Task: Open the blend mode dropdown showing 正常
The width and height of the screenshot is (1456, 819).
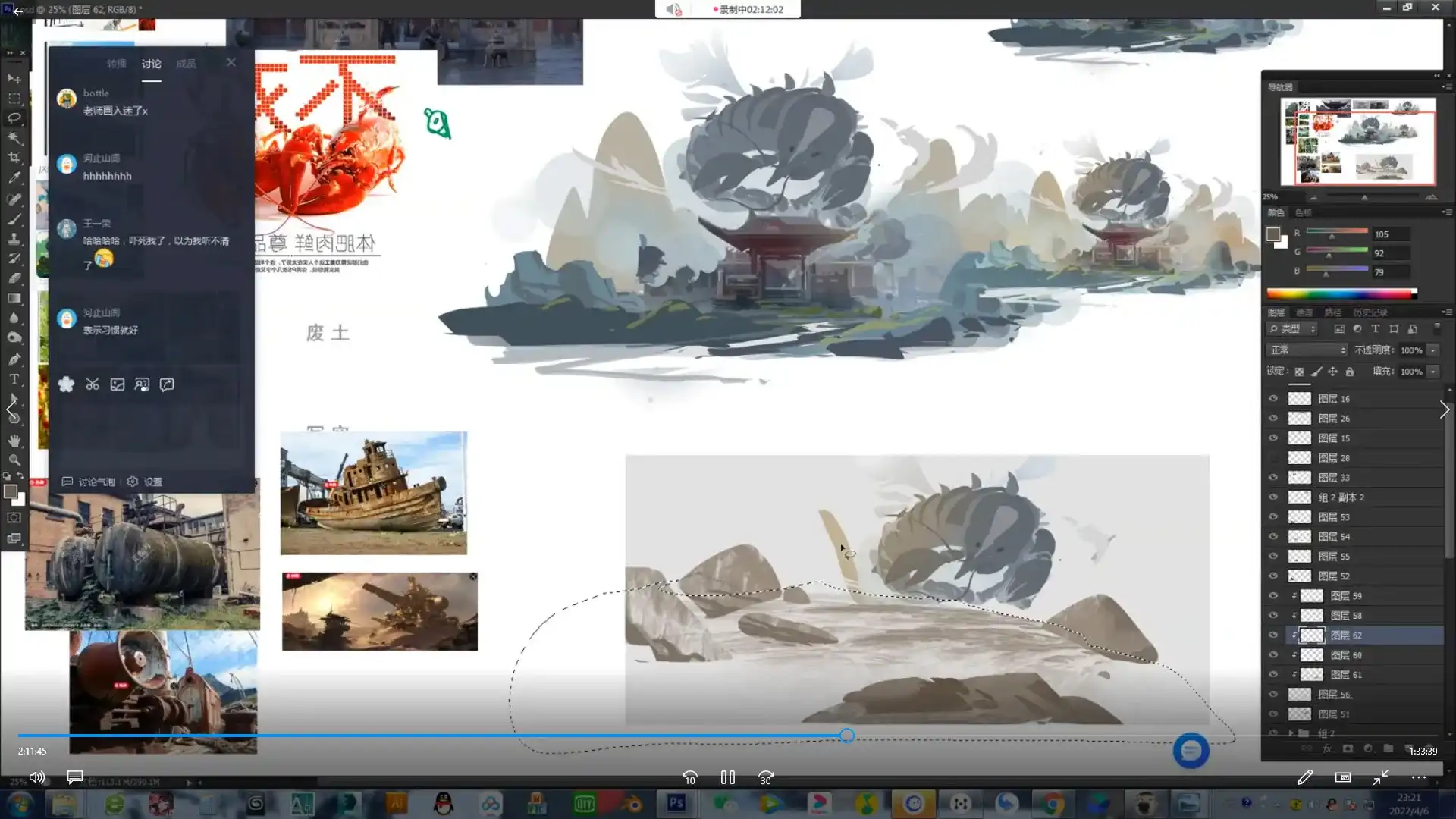Action: click(x=1306, y=350)
